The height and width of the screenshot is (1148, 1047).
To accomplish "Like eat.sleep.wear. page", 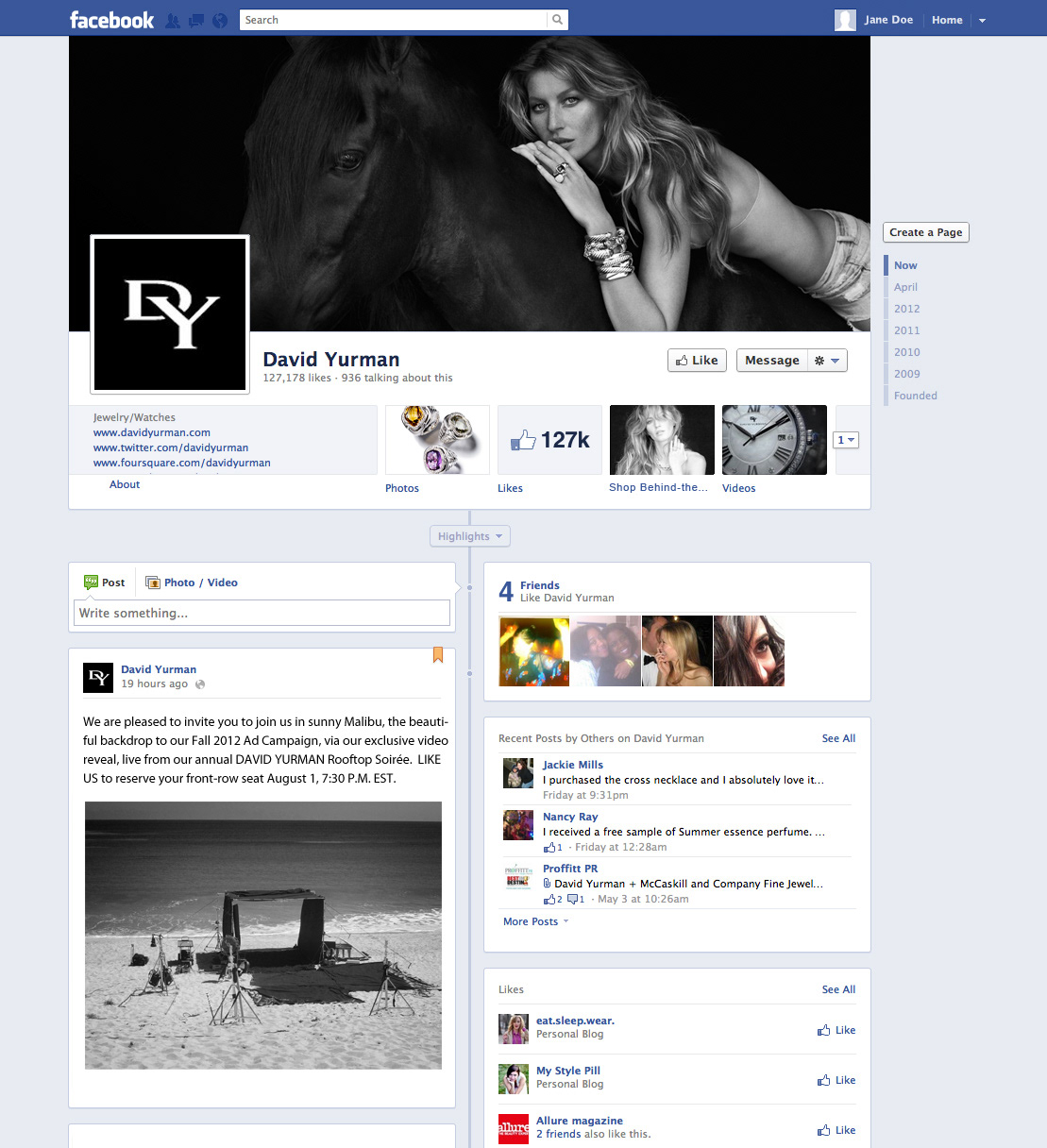I will coord(836,1030).
